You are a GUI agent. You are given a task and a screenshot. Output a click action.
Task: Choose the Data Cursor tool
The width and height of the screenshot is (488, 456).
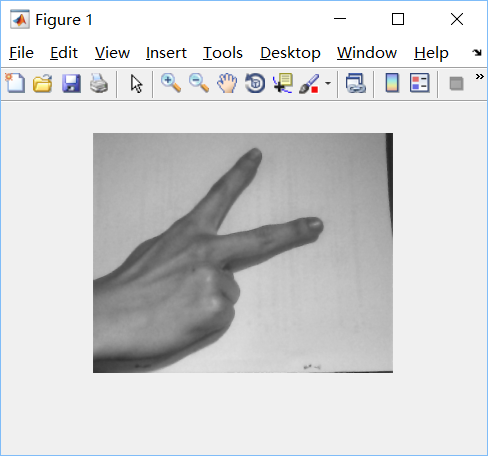[283, 83]
